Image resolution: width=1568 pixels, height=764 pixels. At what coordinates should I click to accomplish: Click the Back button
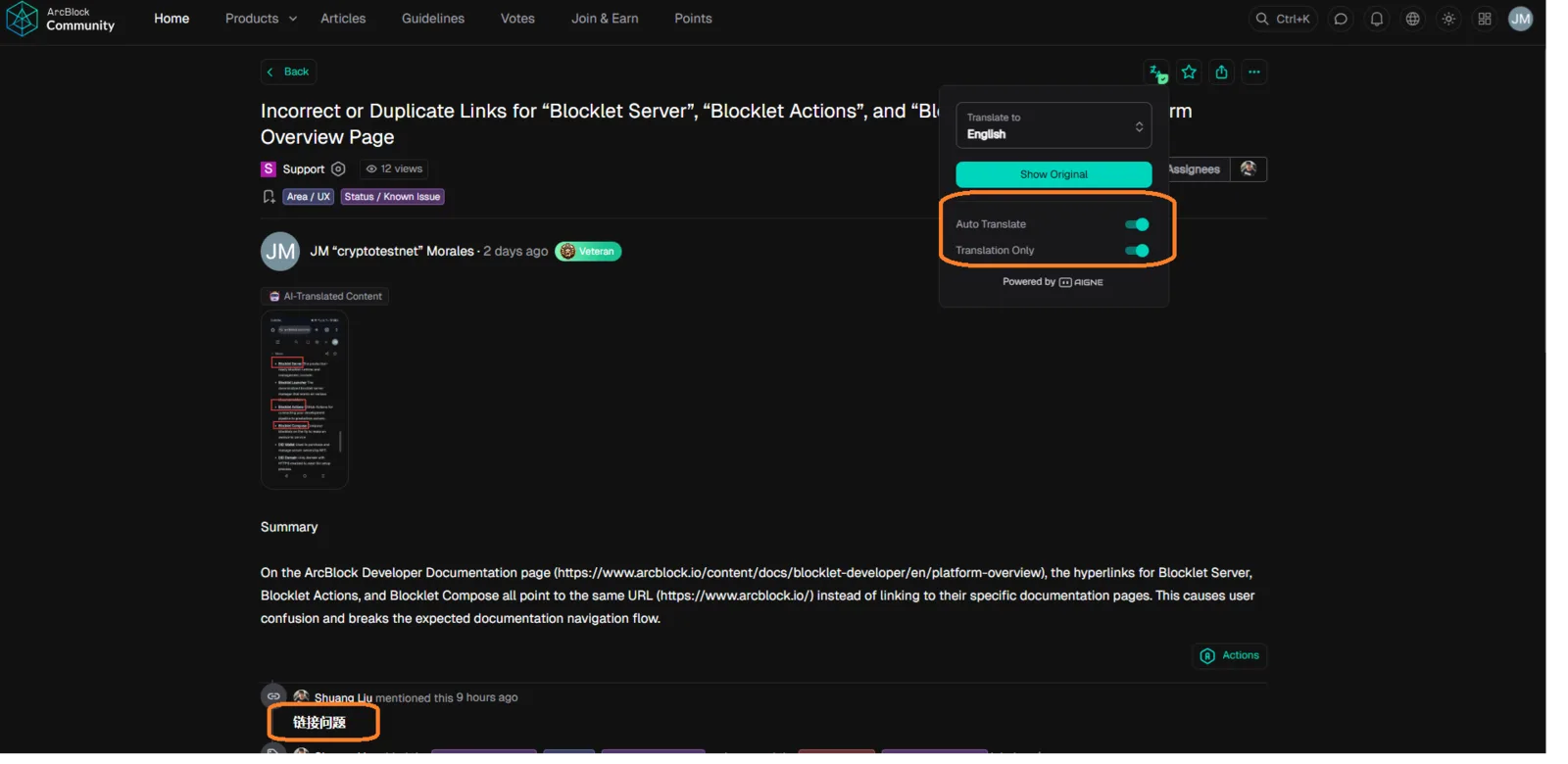click(288, 72)
